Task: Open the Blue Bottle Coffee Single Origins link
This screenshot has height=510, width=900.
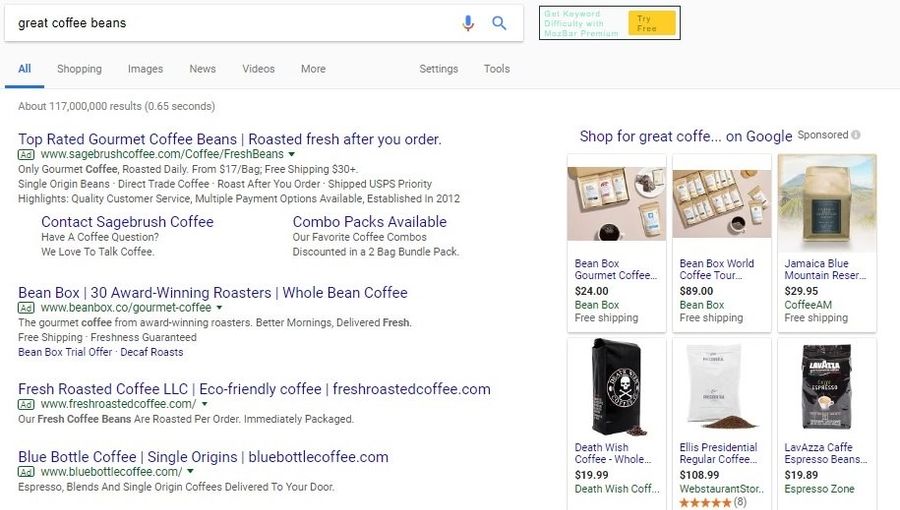Action: pos(203,457)
